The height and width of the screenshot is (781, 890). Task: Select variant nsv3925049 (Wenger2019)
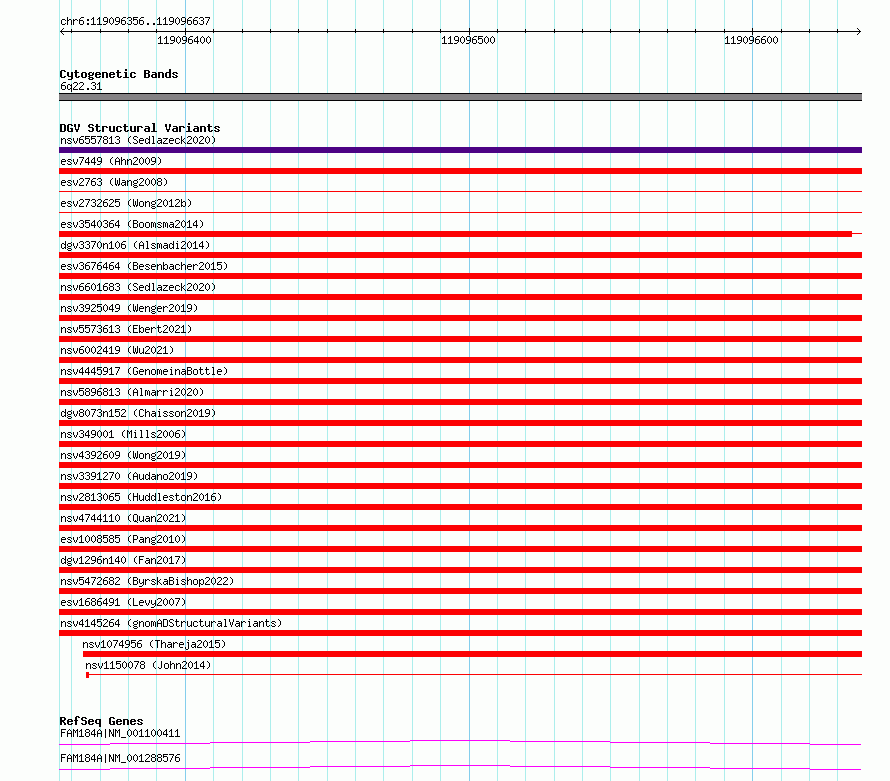pos(129,308)
